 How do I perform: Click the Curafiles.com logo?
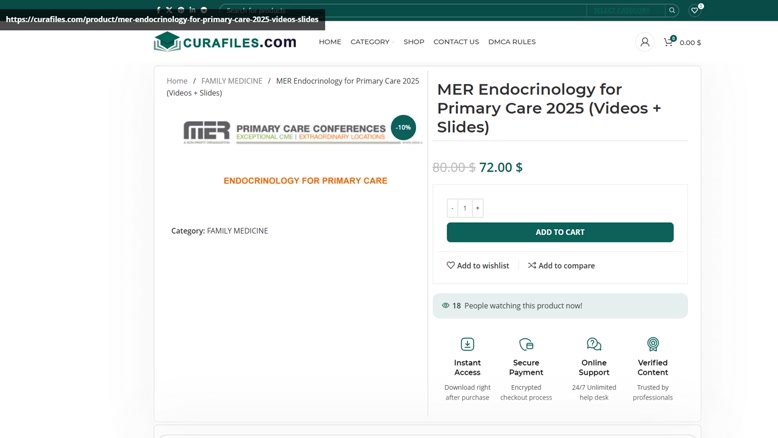[x=225, y=42]
